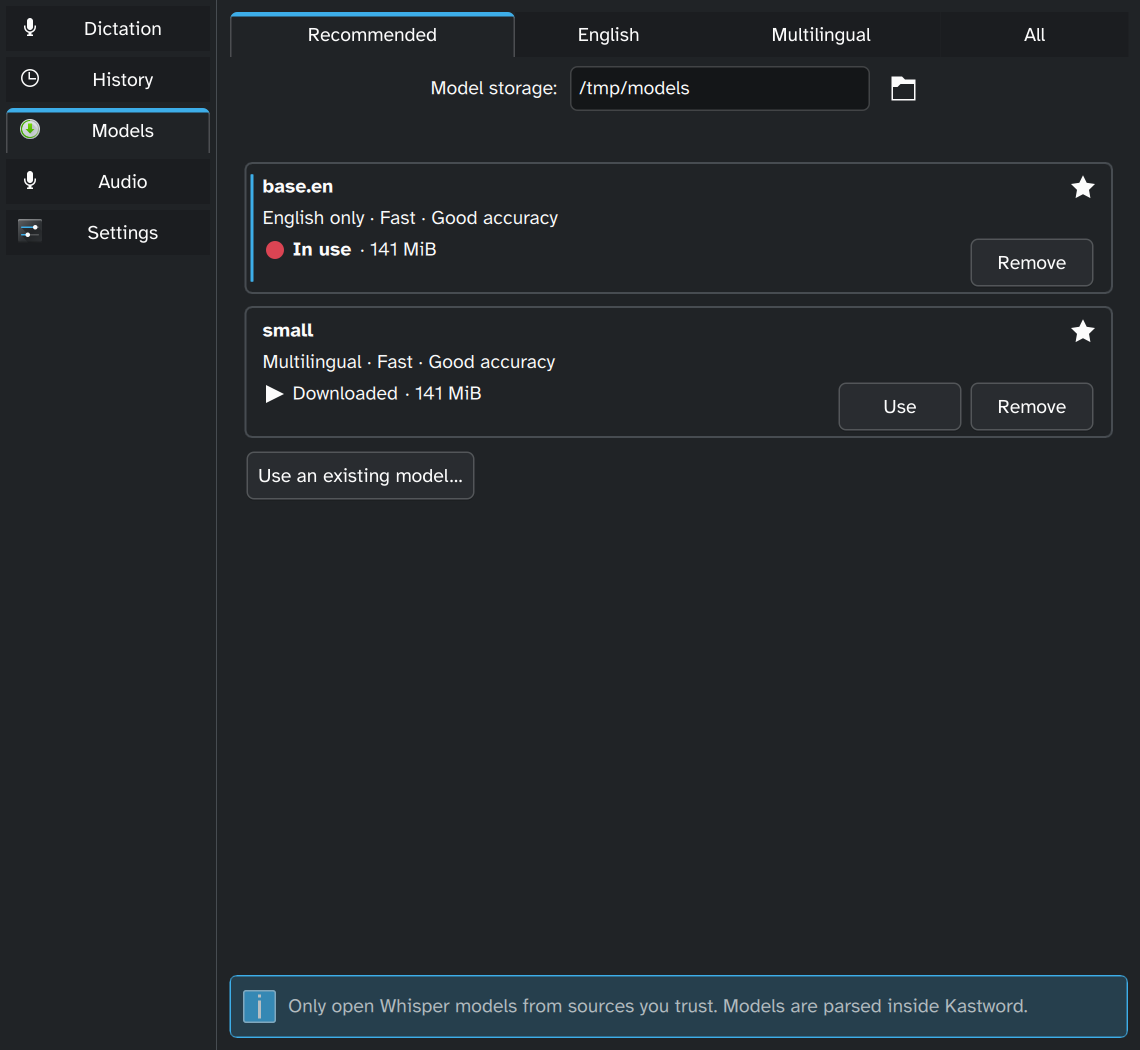The width and height of the screenshot is (1140, 1050).
Task: Click the red In use indicator
Action: pos(275,250)
